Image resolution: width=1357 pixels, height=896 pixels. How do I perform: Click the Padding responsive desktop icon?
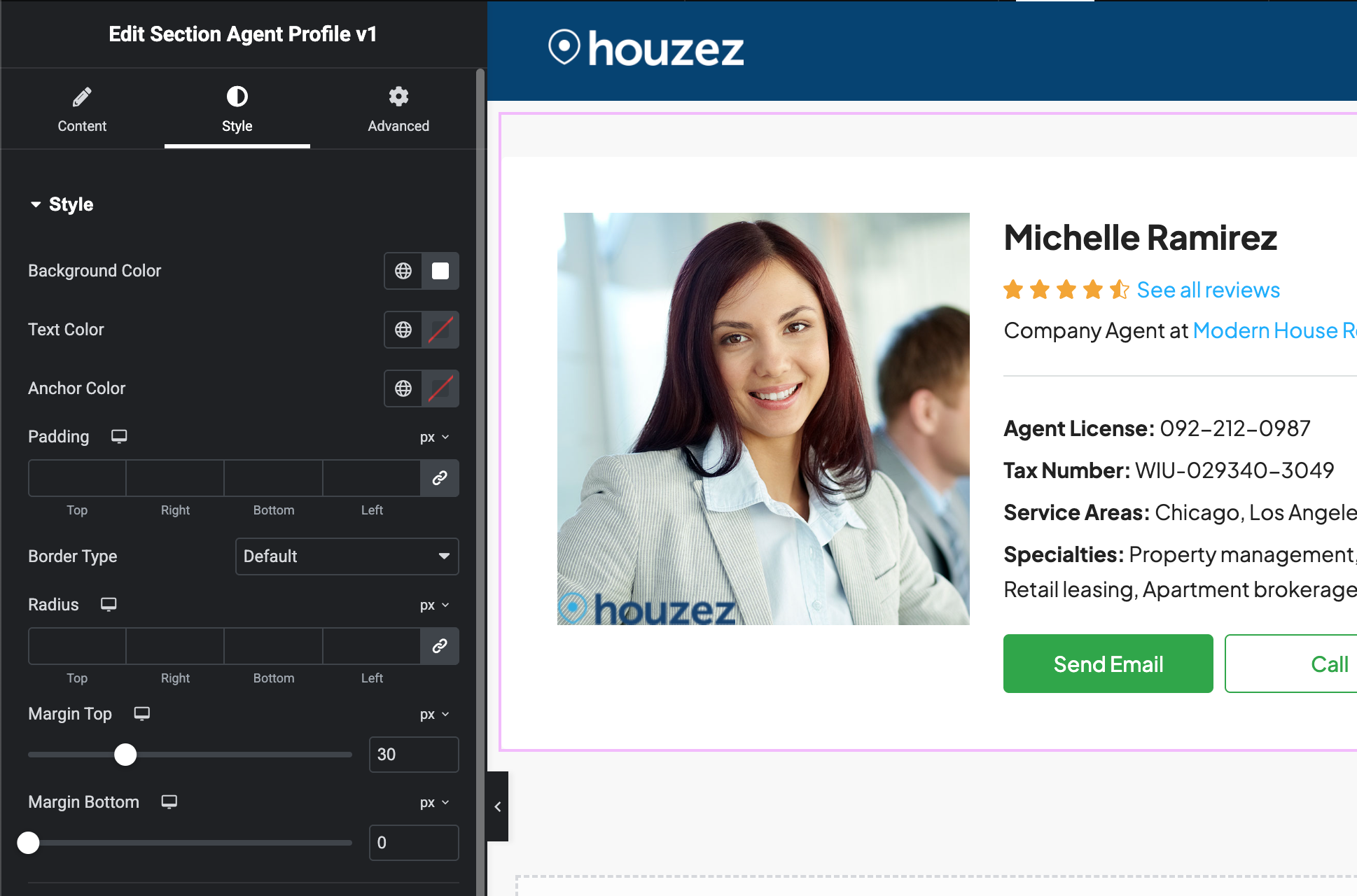tap(118, 436)
